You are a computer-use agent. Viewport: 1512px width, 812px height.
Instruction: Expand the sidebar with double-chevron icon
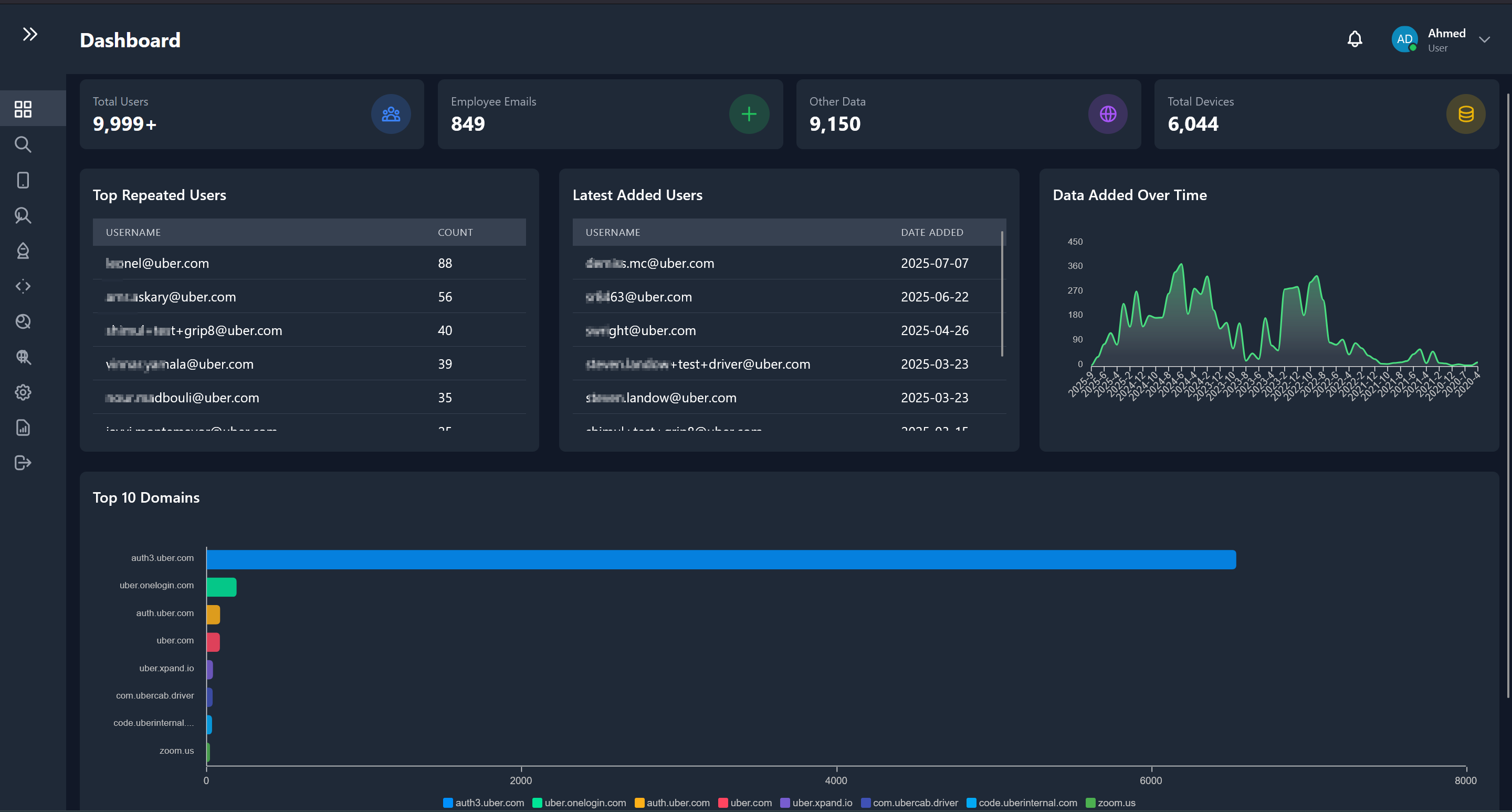30,34
